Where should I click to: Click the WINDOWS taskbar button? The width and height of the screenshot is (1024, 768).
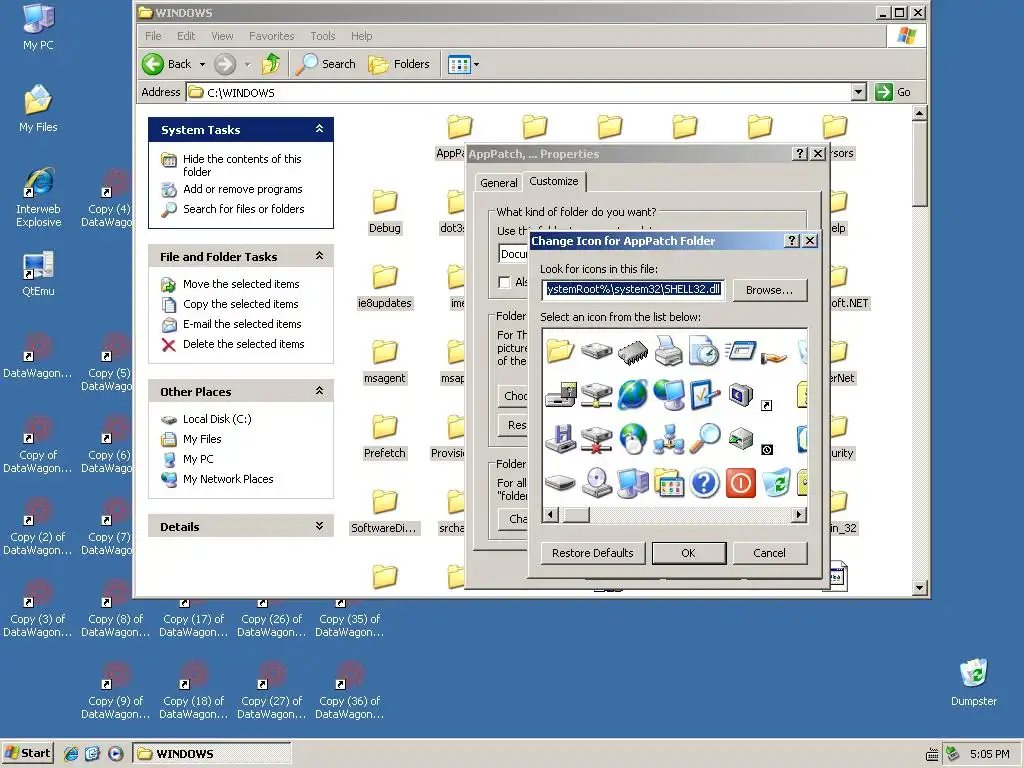(212, 754)
